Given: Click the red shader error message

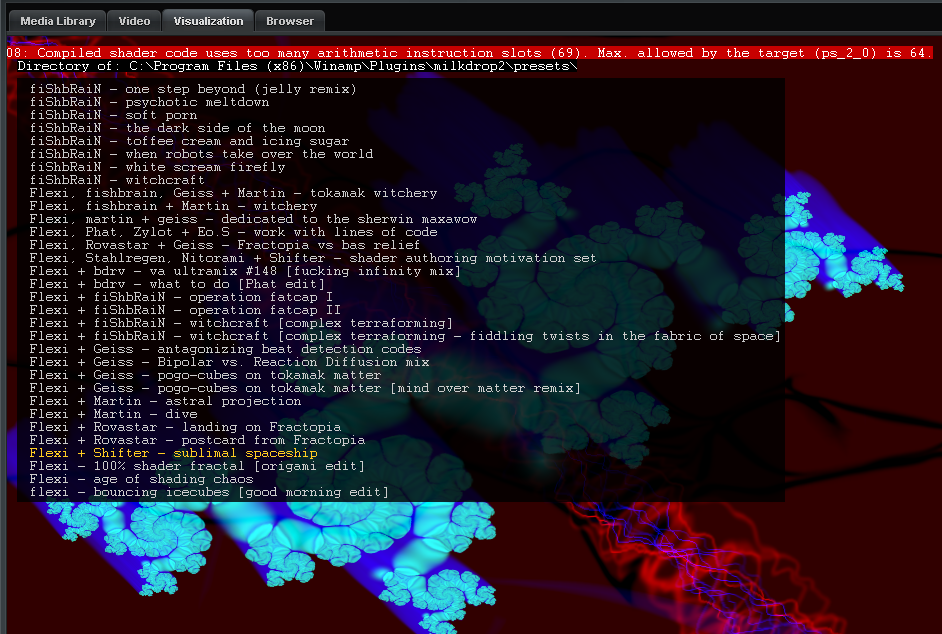Looking at the screenshot, I should coord(469,53).
